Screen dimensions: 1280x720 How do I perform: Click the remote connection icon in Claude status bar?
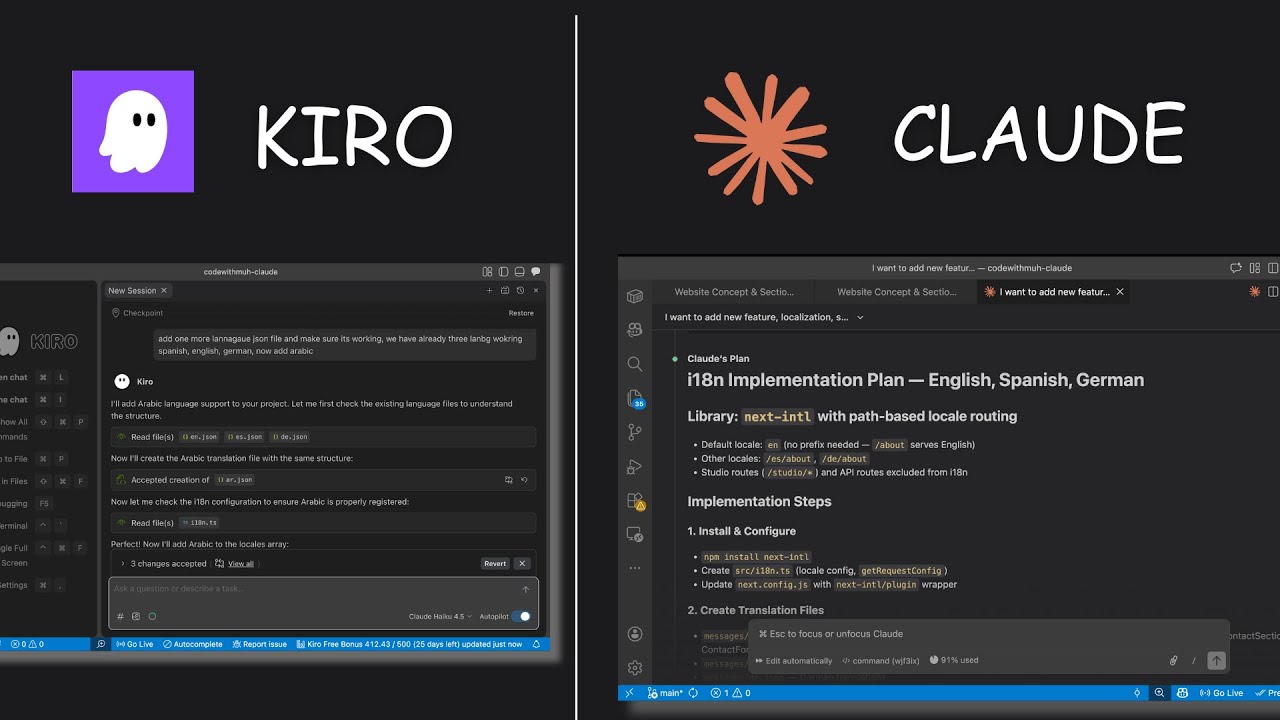coord(629,692)
